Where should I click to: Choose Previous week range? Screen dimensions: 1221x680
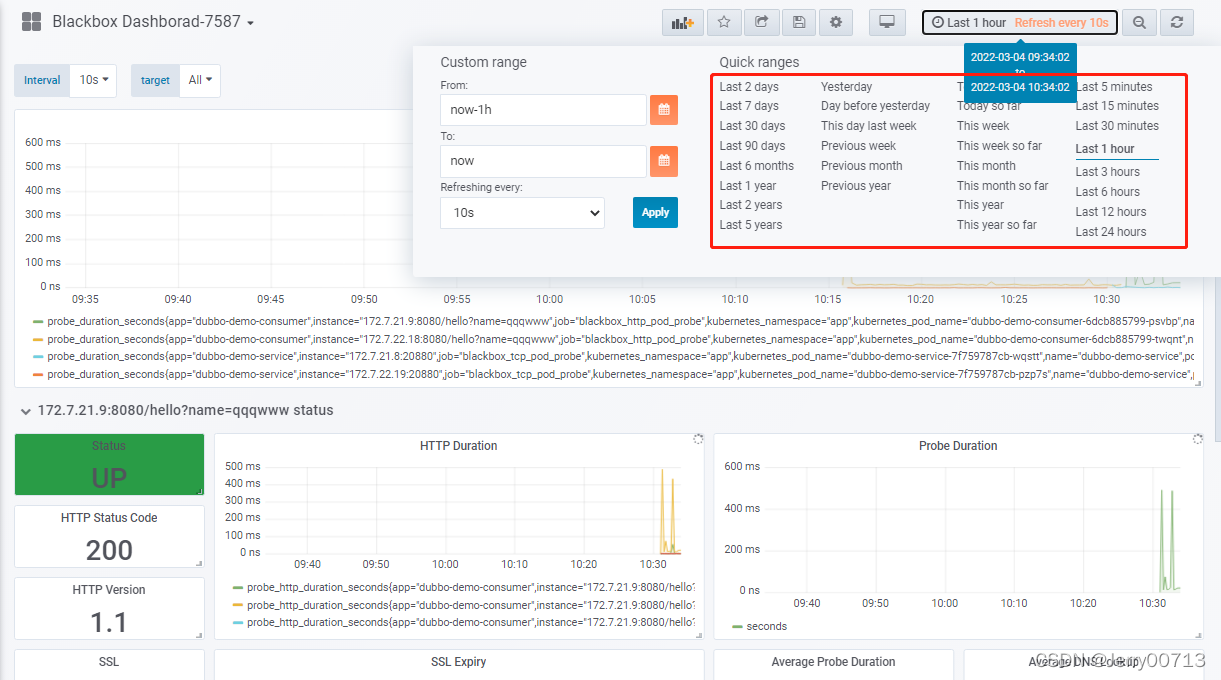pyautogui.click(x=858, y=146)
